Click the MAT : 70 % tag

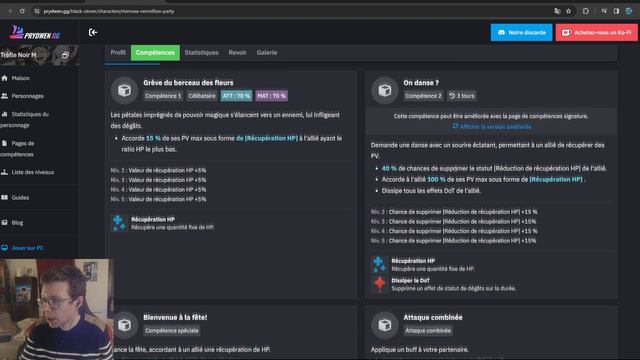(271, 96)
